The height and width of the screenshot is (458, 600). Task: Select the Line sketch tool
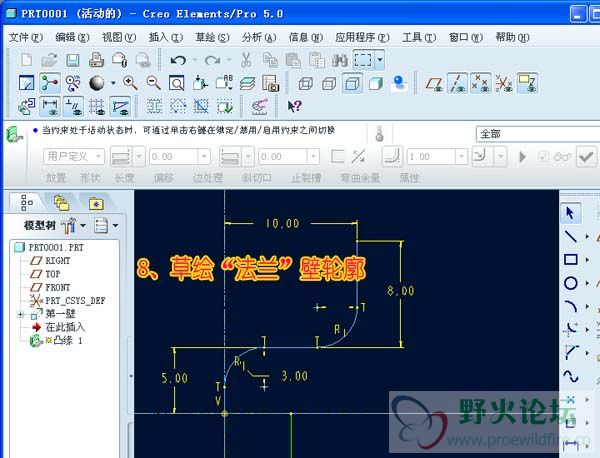(571, 236)
